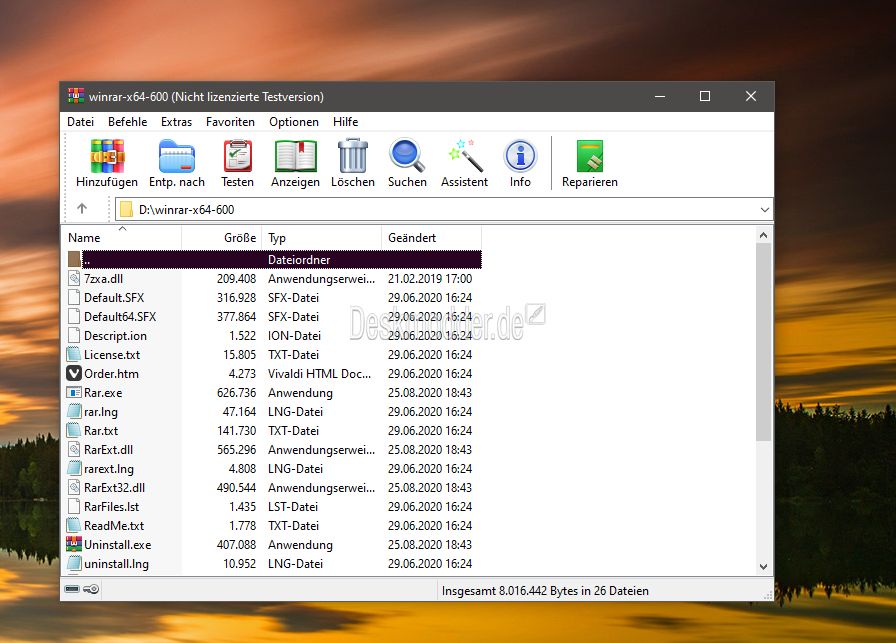
Task: Click Vivaldi HTML Doc... type cell
Action: tap(319, 374)
